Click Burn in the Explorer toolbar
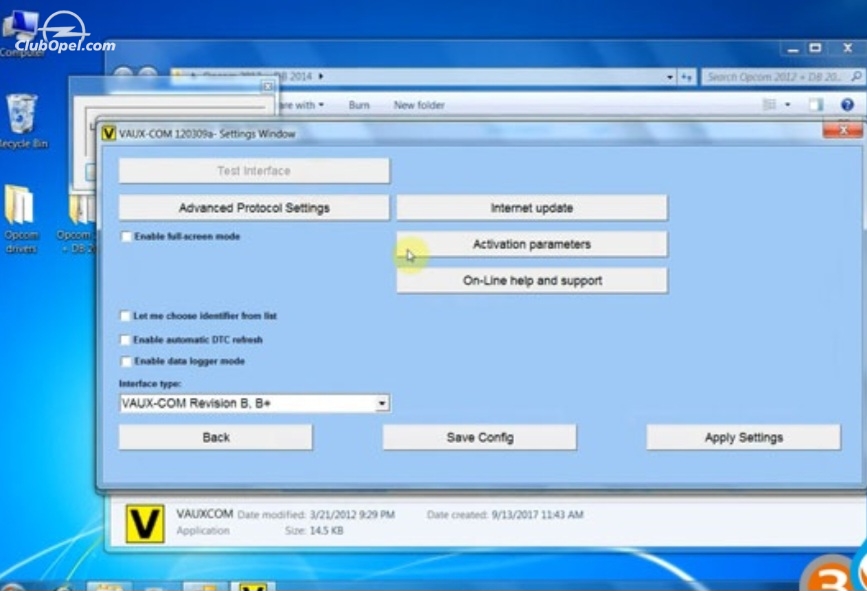Image resolution: width=867 pixels, height=591 pixels. 359,105
